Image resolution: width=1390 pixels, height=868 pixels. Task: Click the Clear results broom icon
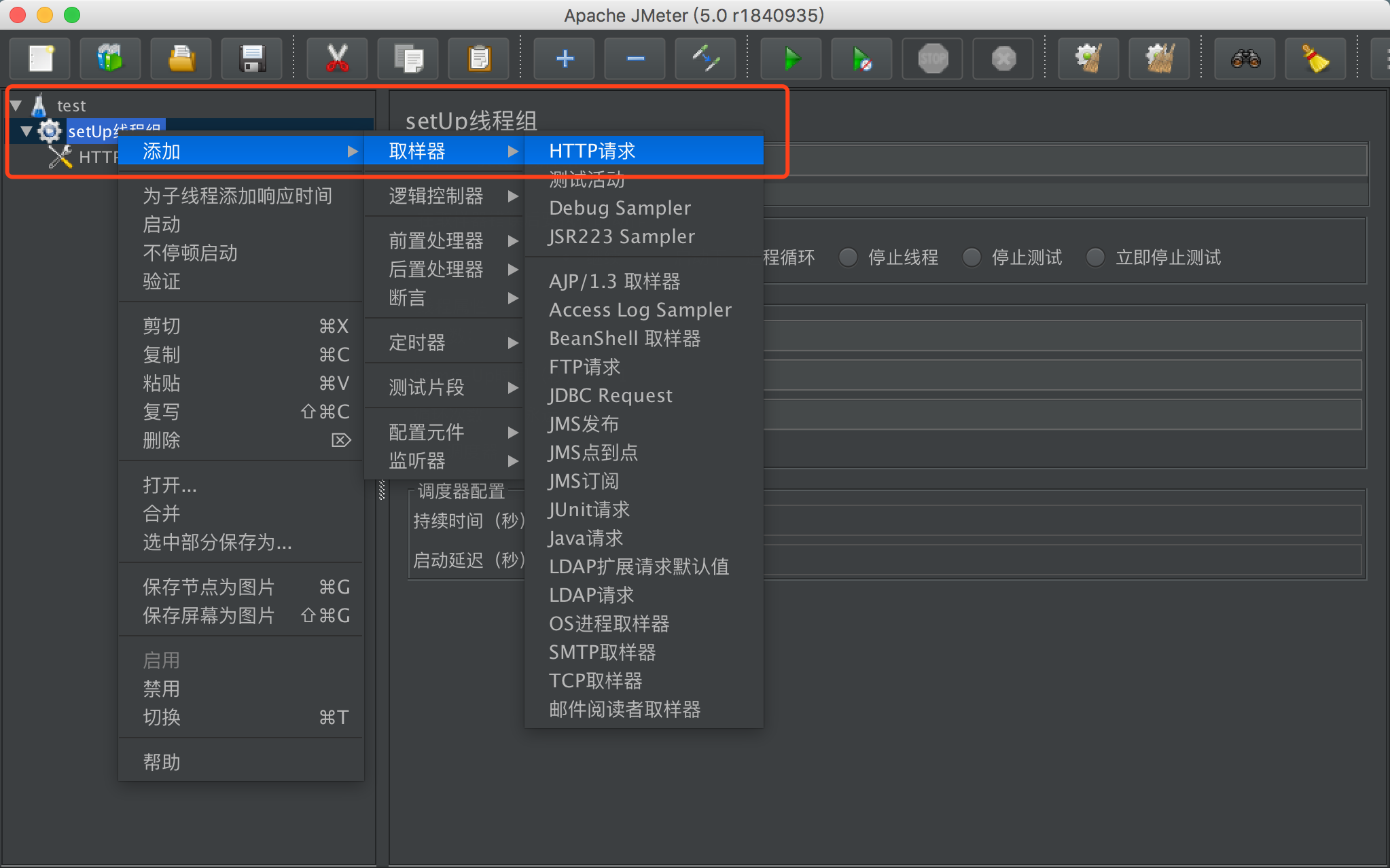[x=1089, y=58]
